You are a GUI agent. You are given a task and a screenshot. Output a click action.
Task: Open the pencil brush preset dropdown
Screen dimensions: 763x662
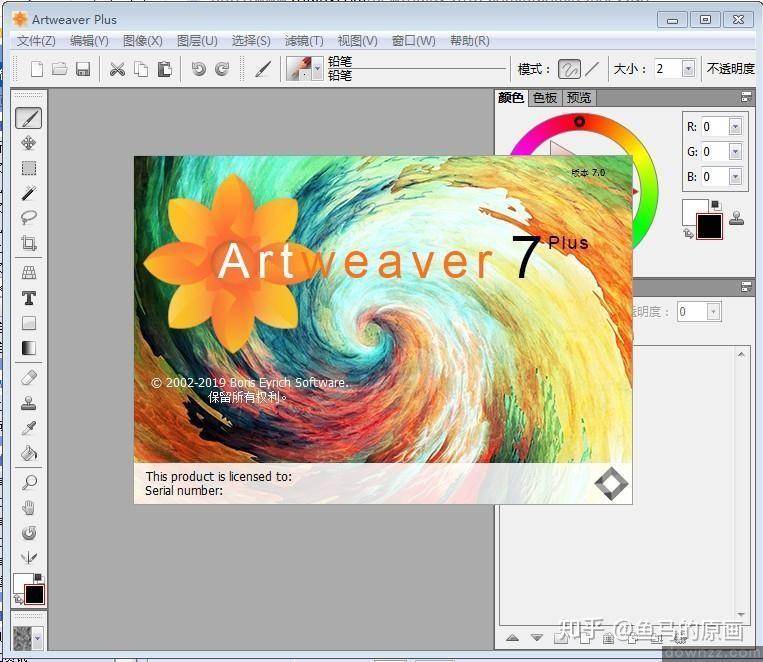317,69
